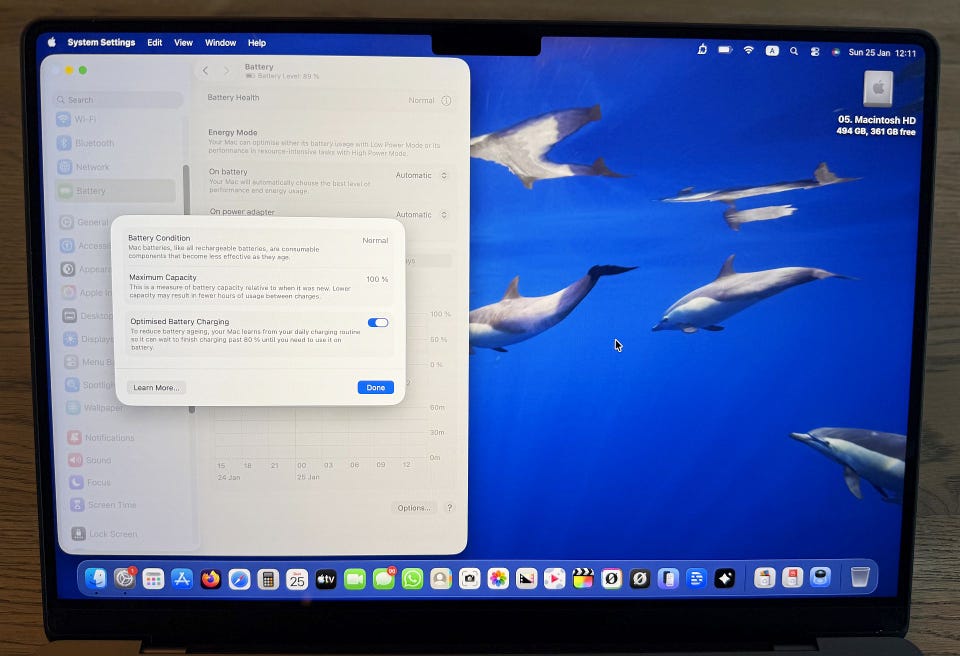Select Battery in the settings sidebar
This screenshot has height=656, width=960.
coord(116,191)
